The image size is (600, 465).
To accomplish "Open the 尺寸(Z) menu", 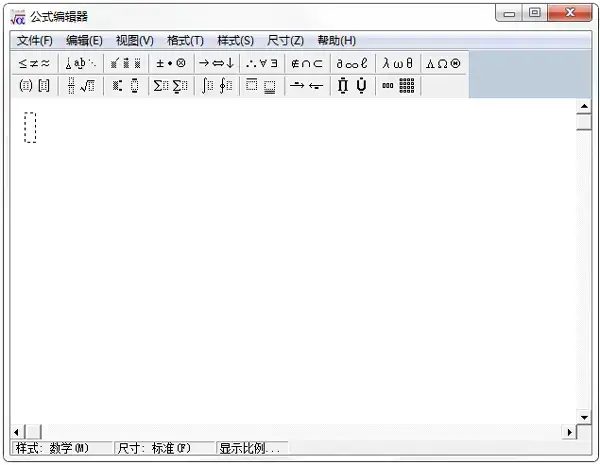I will point(285,41).
